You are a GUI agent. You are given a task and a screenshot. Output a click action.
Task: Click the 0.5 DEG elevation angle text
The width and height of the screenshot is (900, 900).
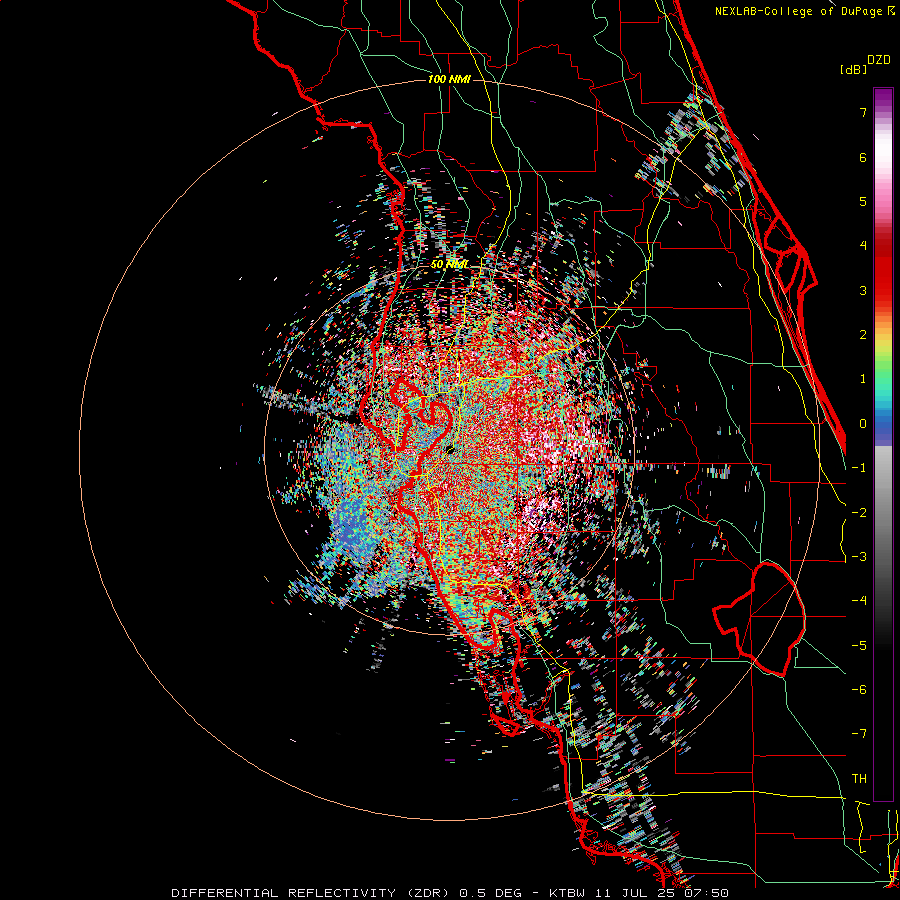pos(491,893)
